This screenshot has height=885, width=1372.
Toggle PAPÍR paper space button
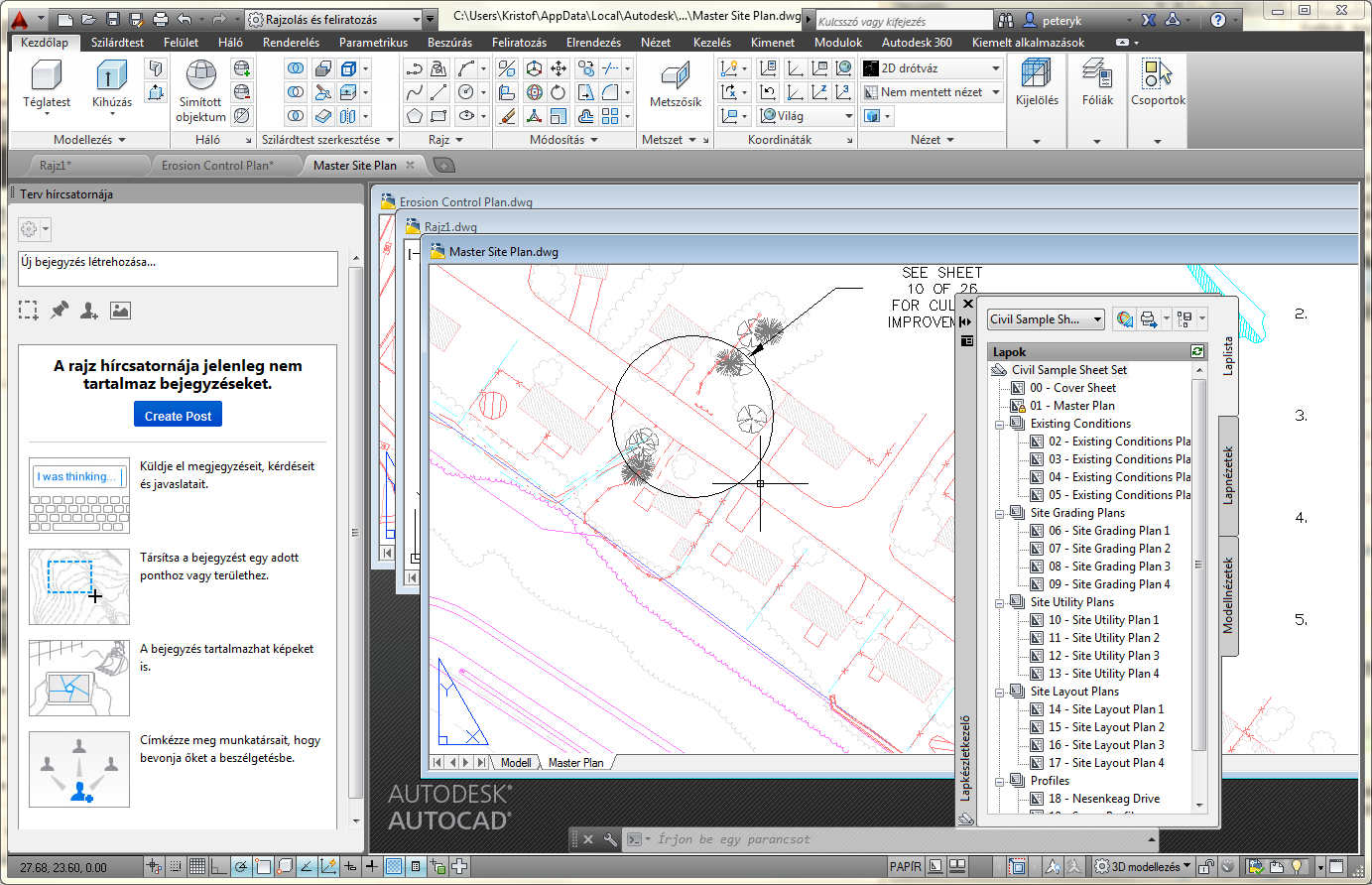[905, 866]
